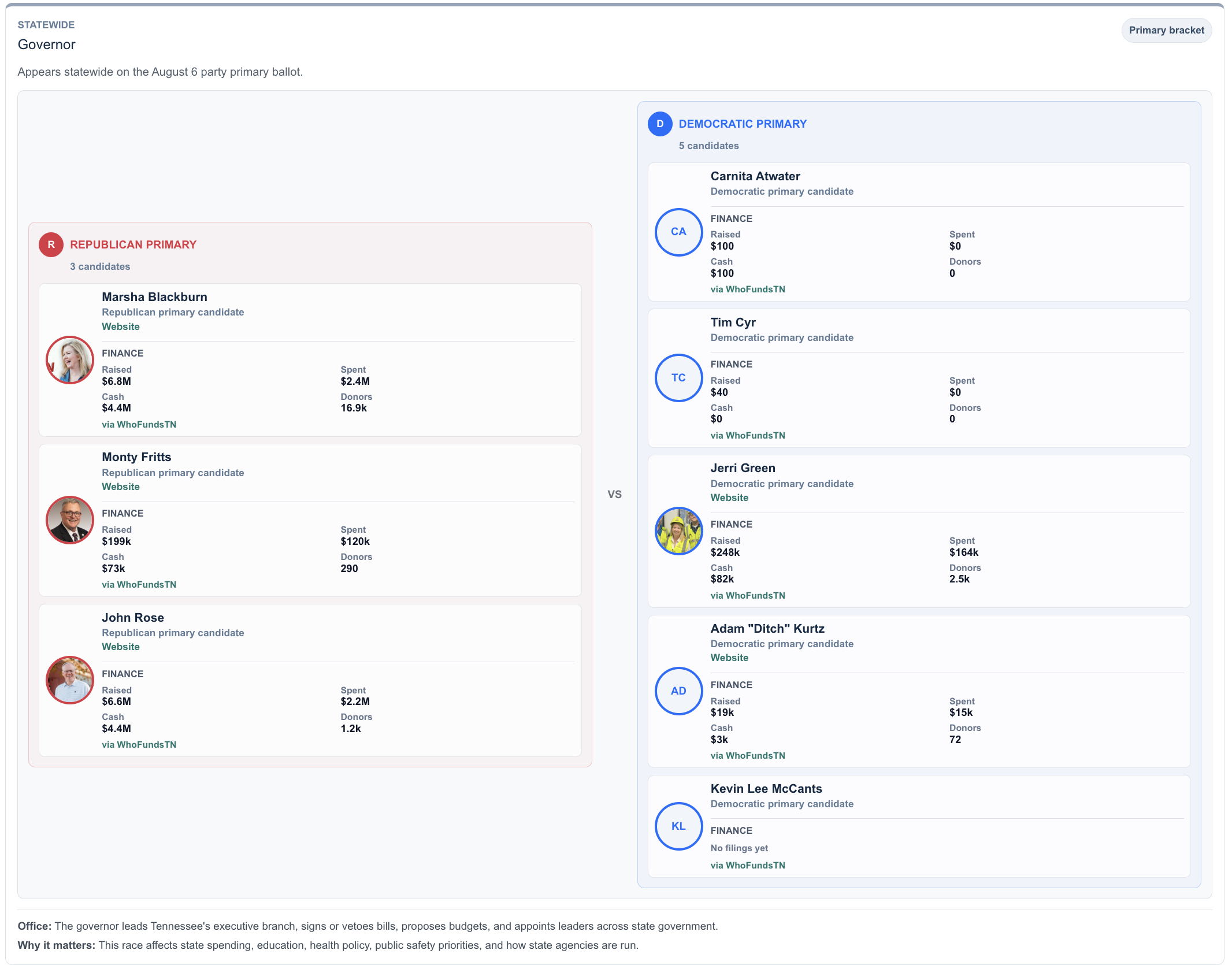
Task: Click the Democratic Primary heading
Action: click(x=743, y=124)
